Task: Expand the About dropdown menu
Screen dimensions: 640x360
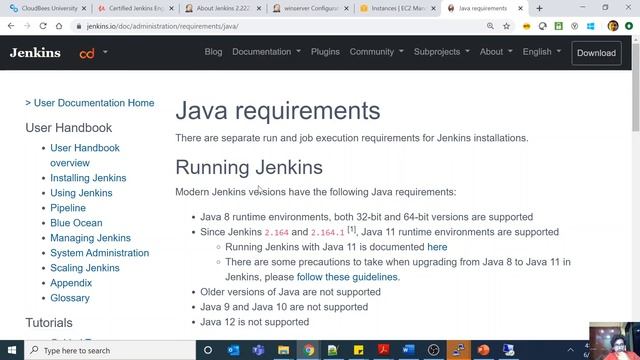Action: 496,52
